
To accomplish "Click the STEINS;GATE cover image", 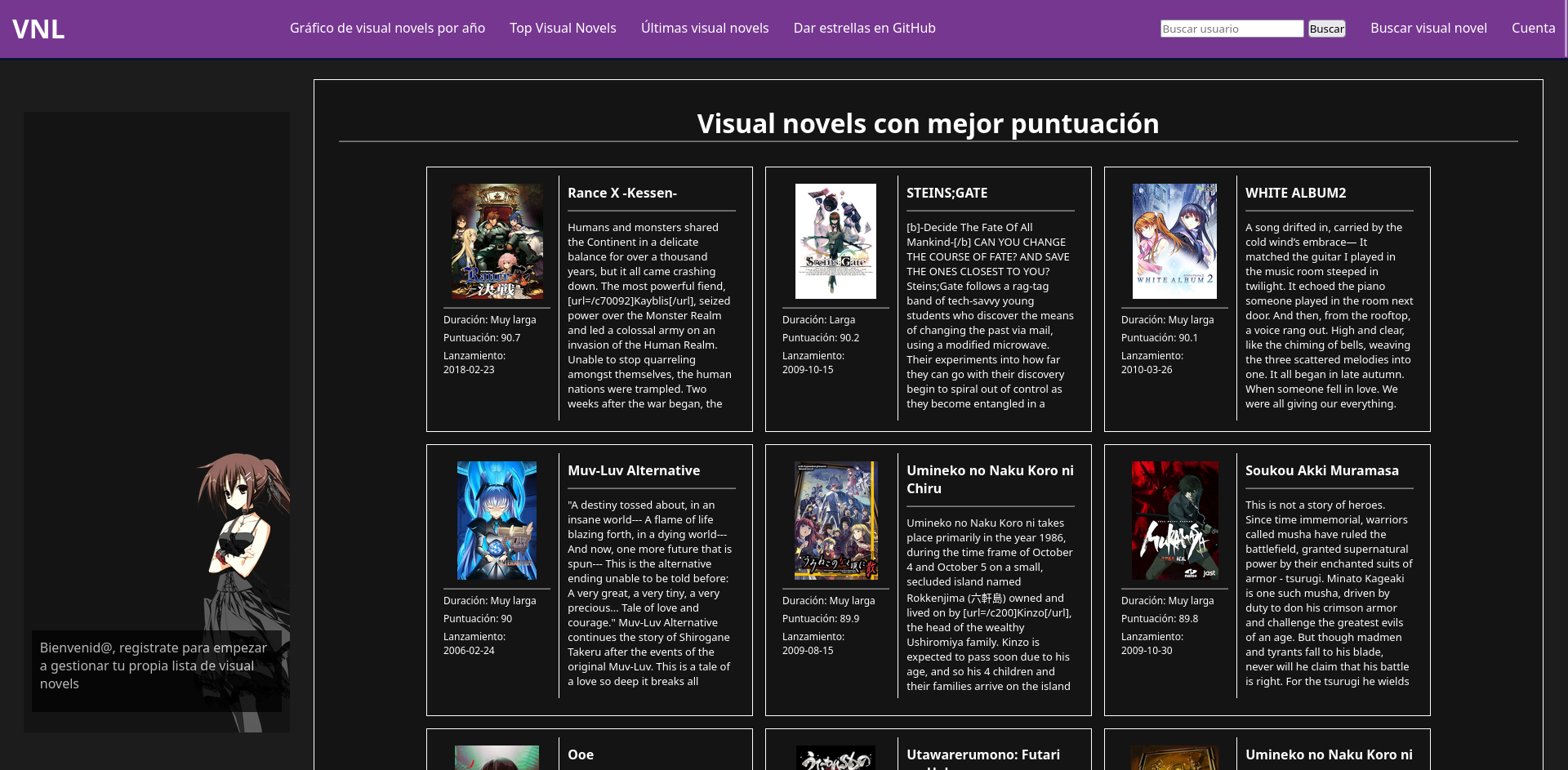I will (835, 241).
